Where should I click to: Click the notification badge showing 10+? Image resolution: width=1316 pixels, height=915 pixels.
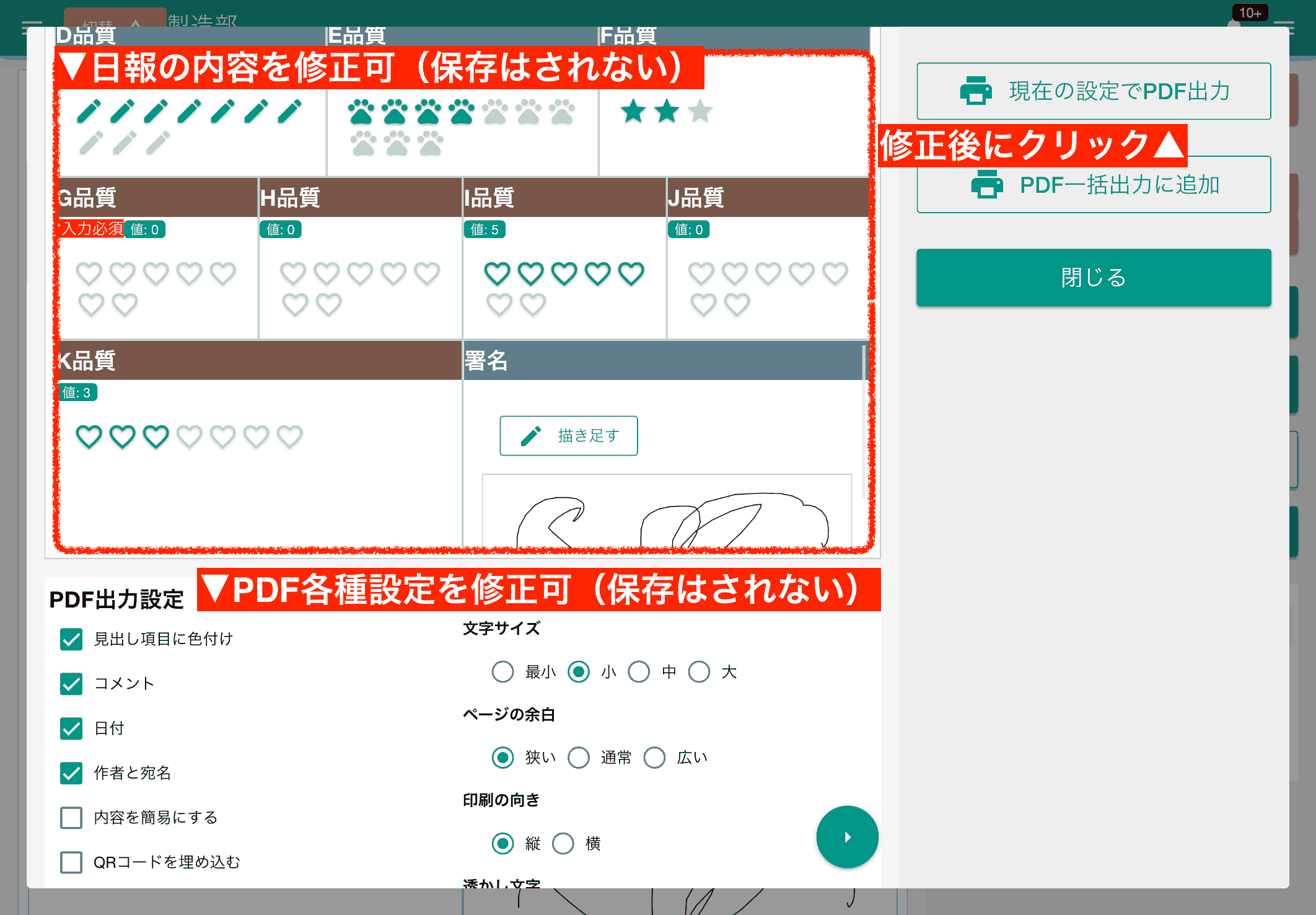point(1250,12)
